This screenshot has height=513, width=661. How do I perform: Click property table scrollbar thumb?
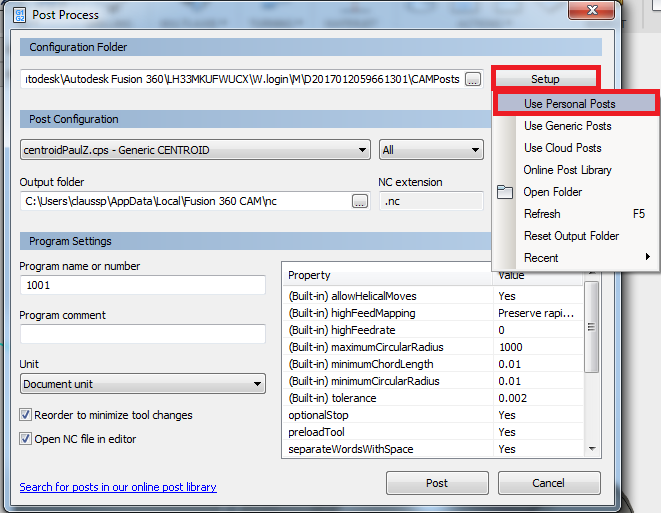tap(591, 327)
